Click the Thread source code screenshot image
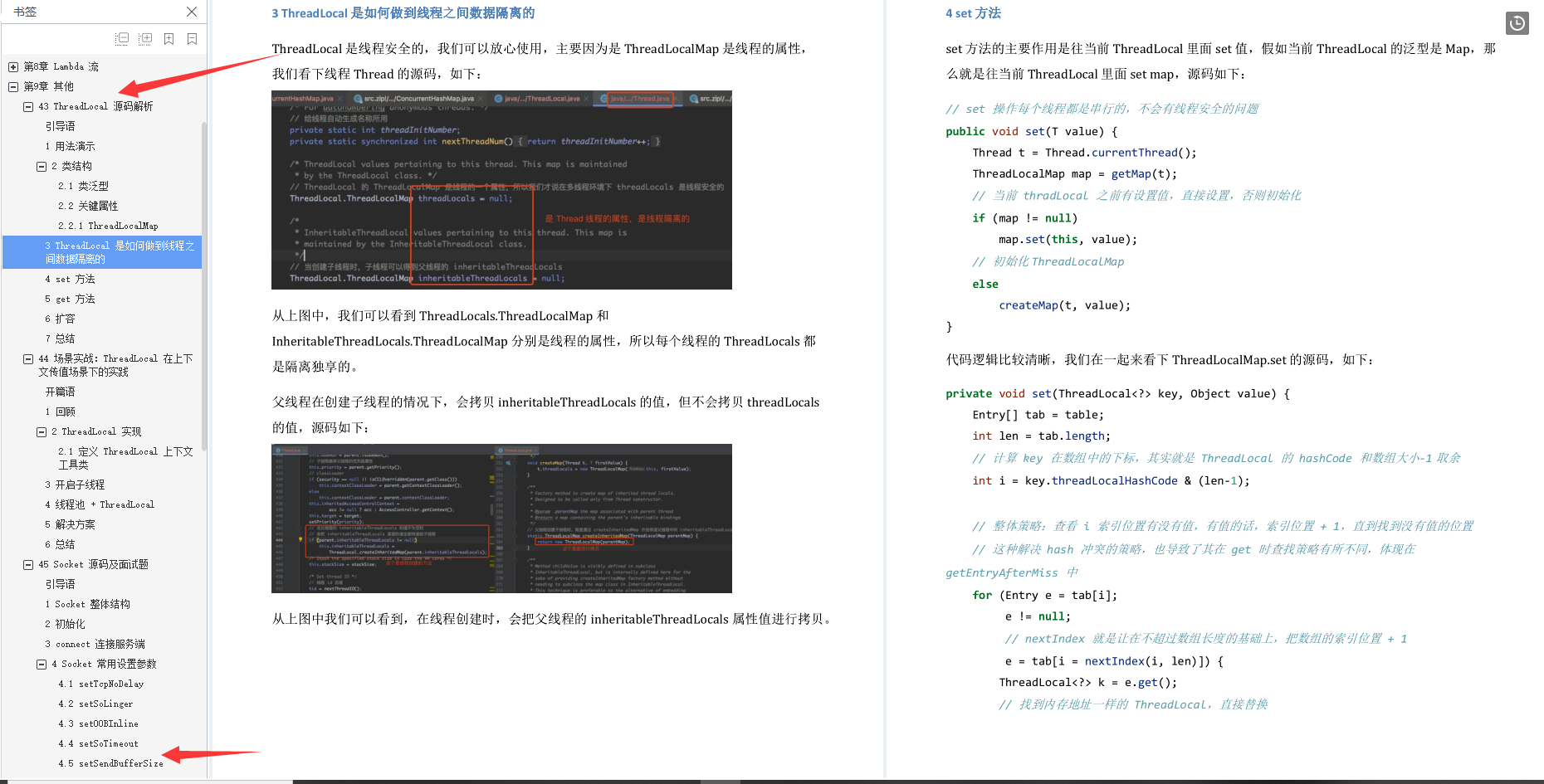 pos(501,190)
